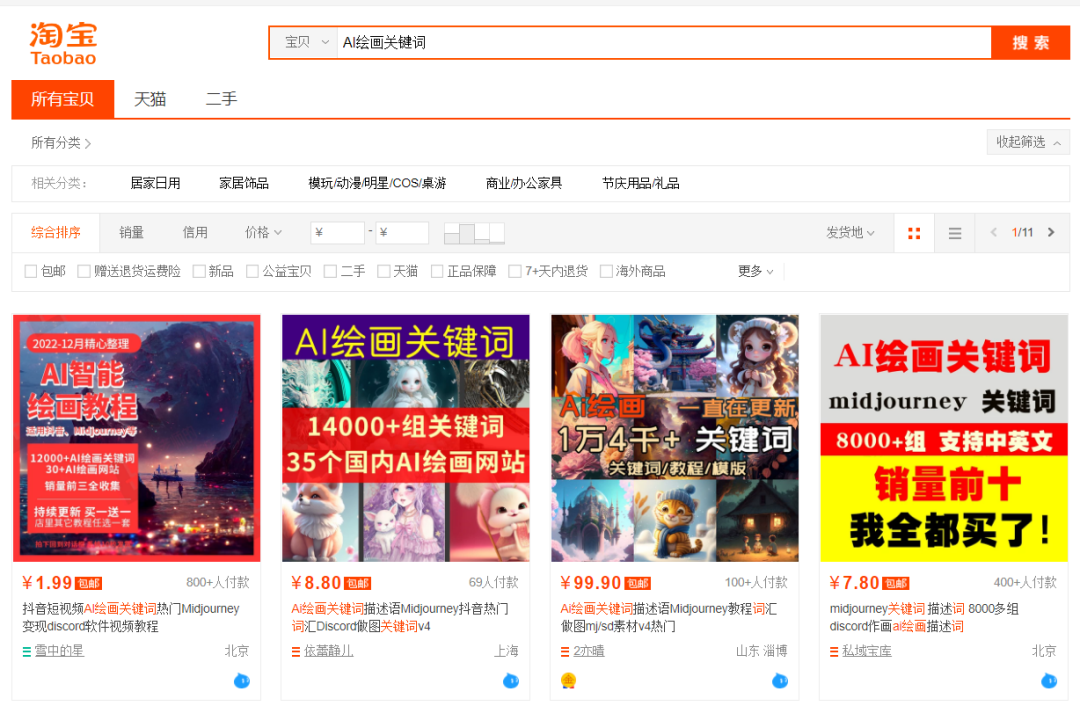Visit seller 雪中的星 shop link
This screenshot has height=706, width=1080.
pyautogui.click(x=59, y=651)
